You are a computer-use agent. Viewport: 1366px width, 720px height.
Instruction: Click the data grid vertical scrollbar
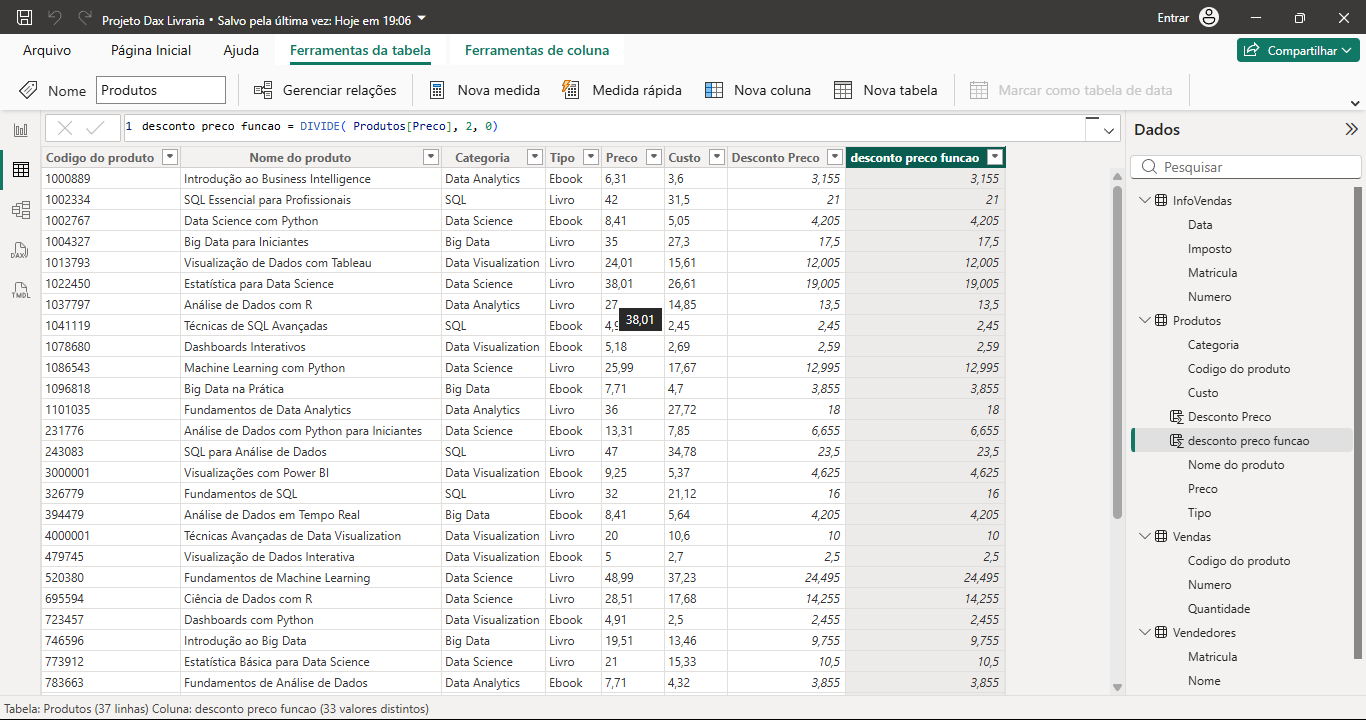point(1117,350)
